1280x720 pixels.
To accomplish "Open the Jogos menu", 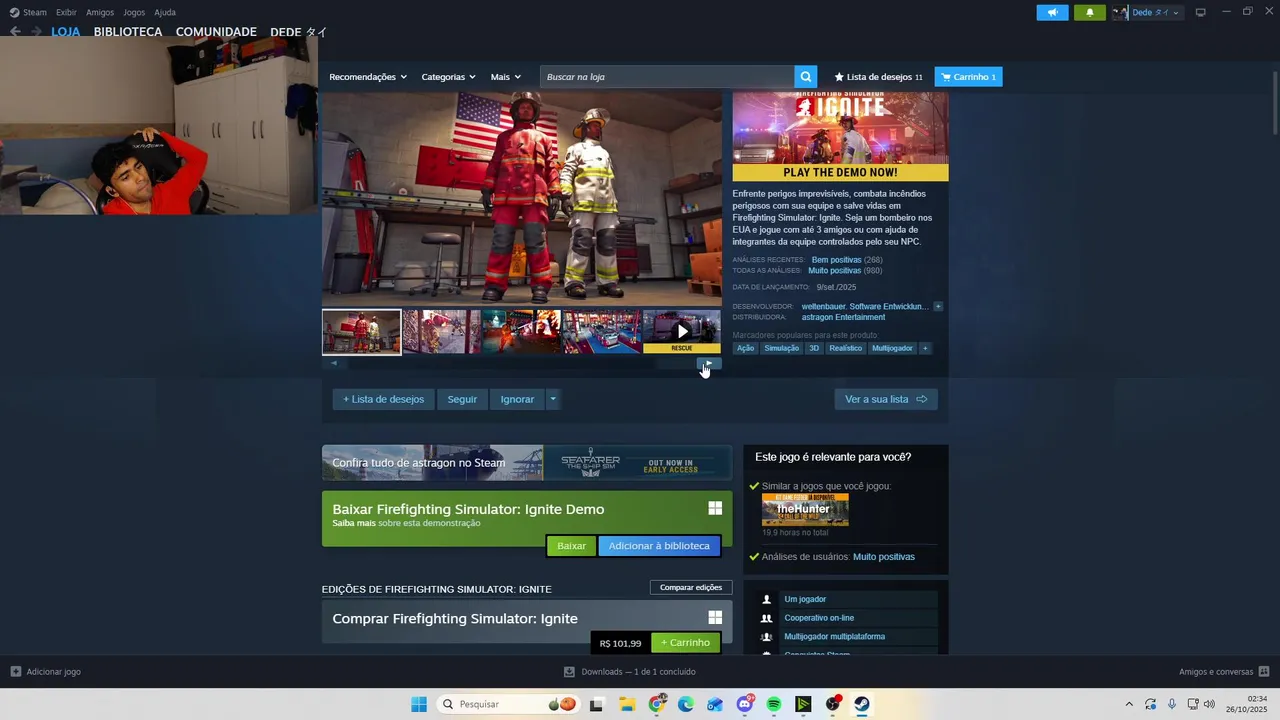I will tap(134, 12).
